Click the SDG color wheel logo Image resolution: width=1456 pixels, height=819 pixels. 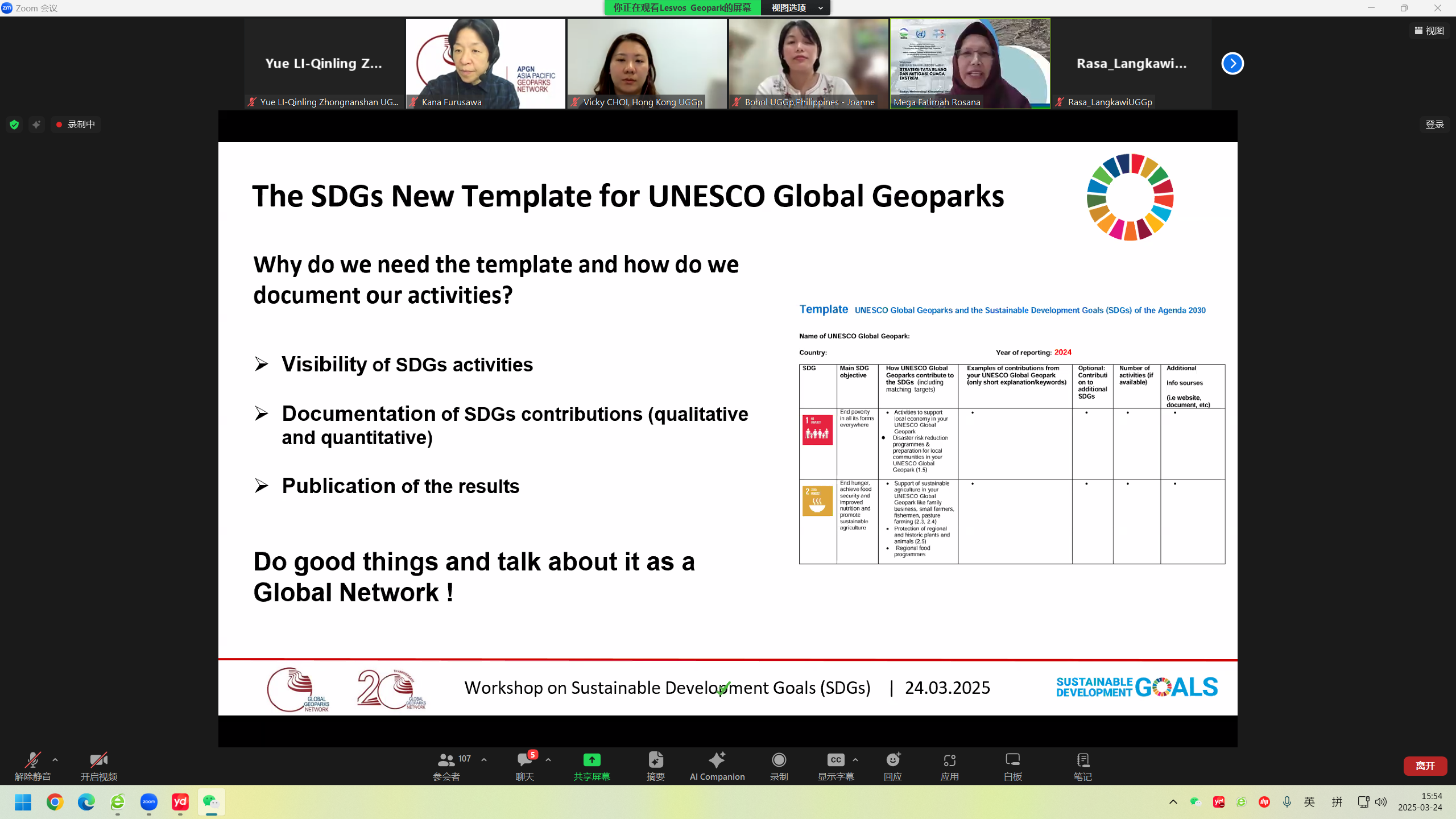point(1130,197)
